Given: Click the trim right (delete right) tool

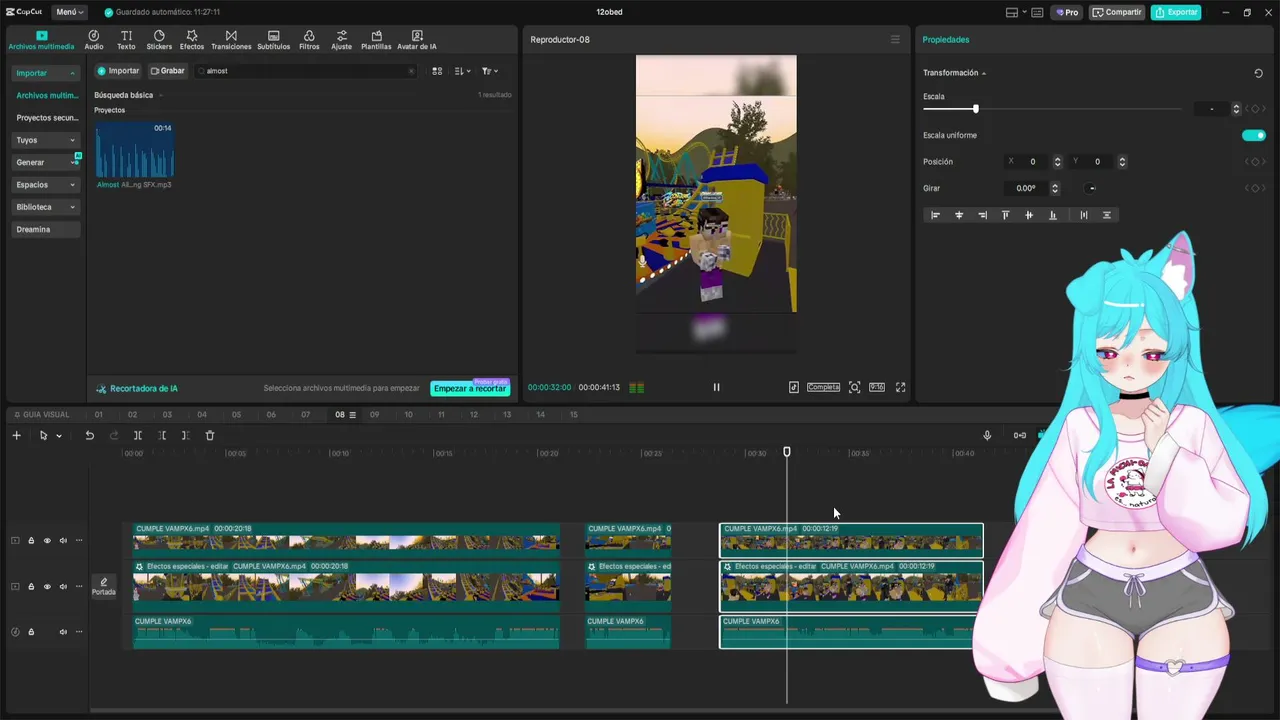Looking at the screenshot, I should [x=186, y=435].
